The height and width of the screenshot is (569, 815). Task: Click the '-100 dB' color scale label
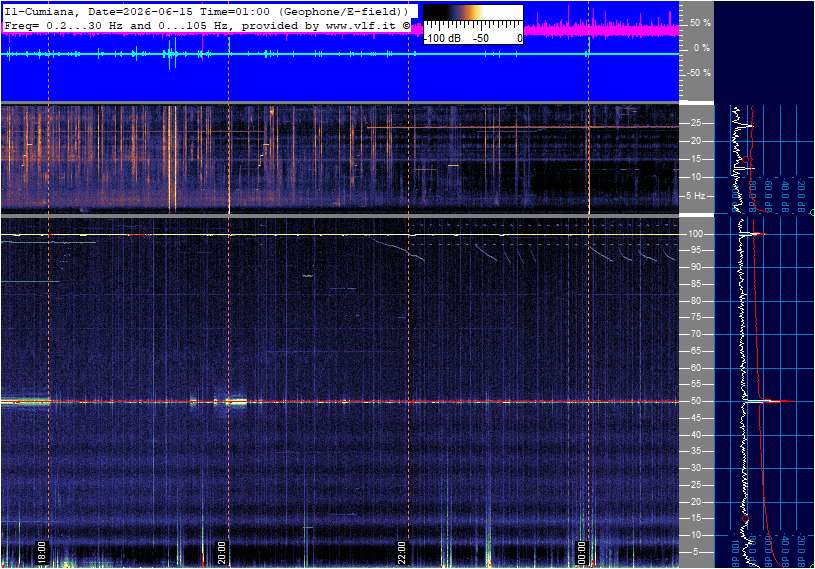(x=443, y=38)
